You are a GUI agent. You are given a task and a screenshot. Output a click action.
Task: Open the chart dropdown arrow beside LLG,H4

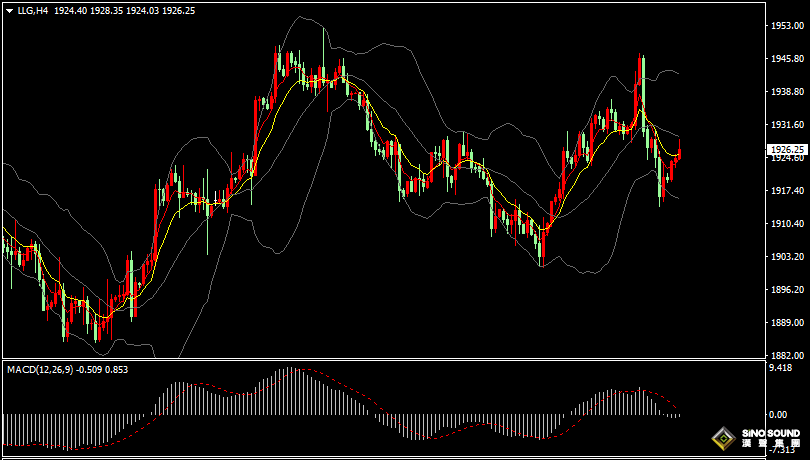click(x=9, y=9)
